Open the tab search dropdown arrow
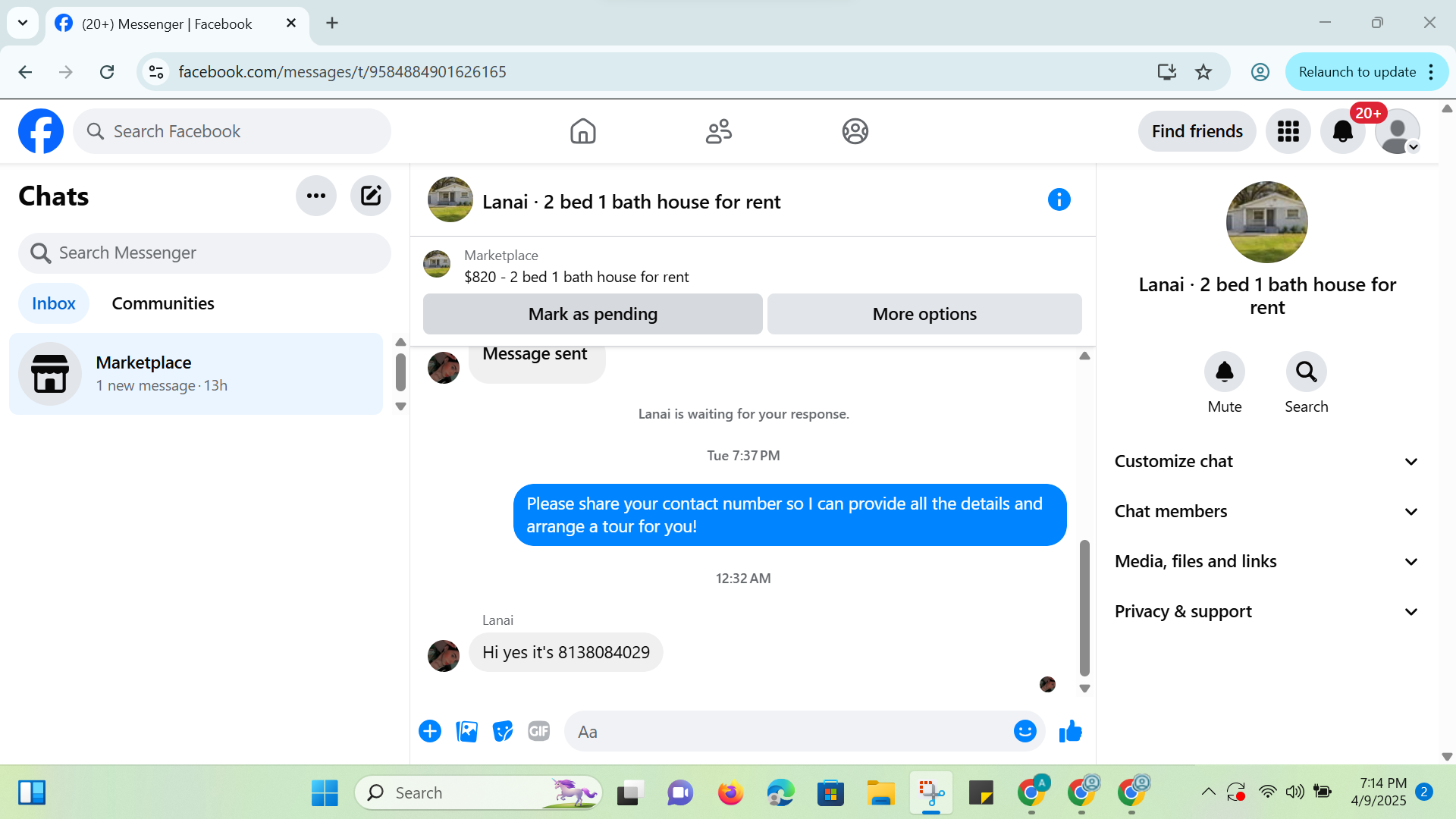The image size is (1456, 819). coord(23,23)
